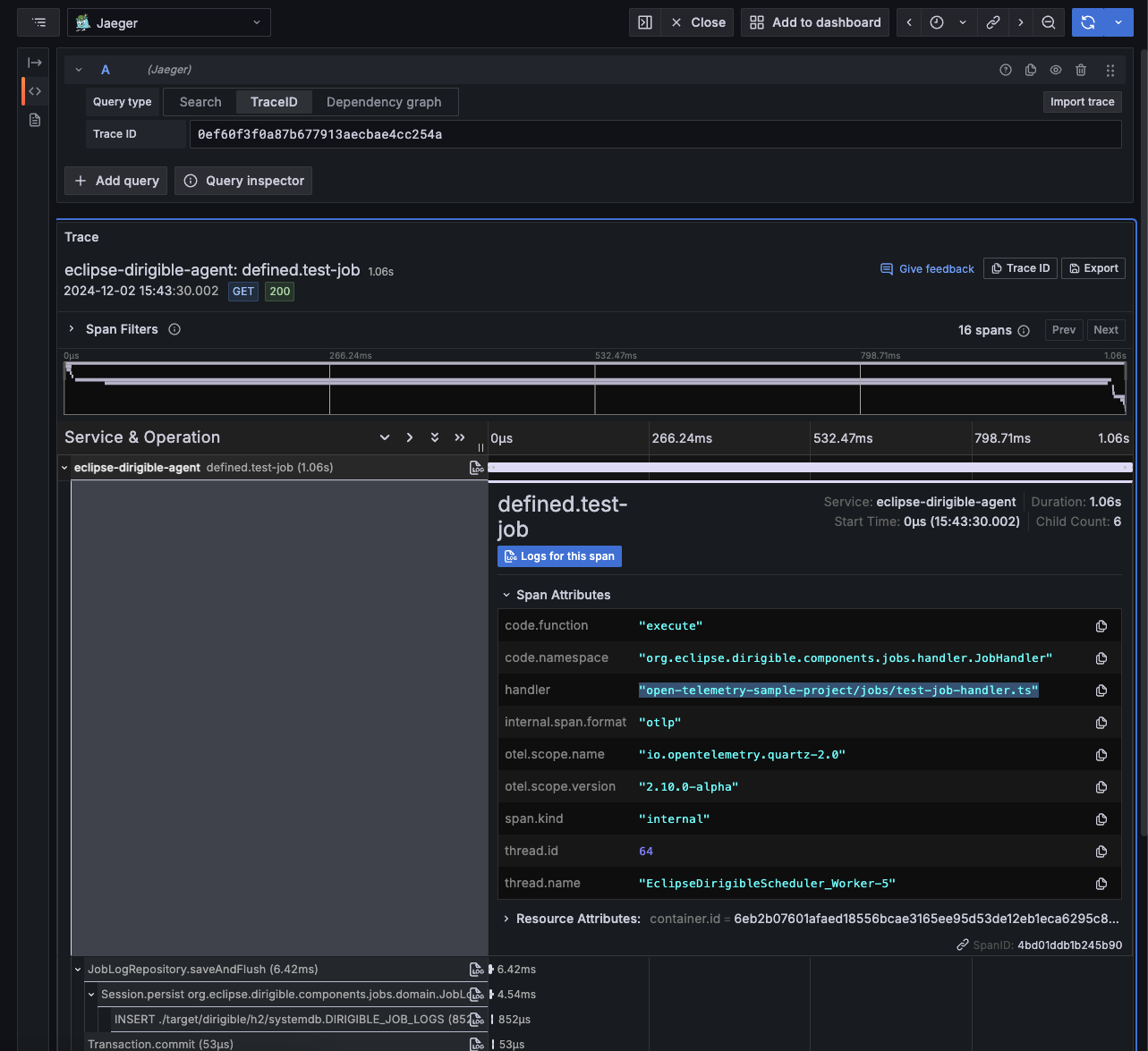Duplicate query A
1148x1051 pixels.
(1031, 70)
